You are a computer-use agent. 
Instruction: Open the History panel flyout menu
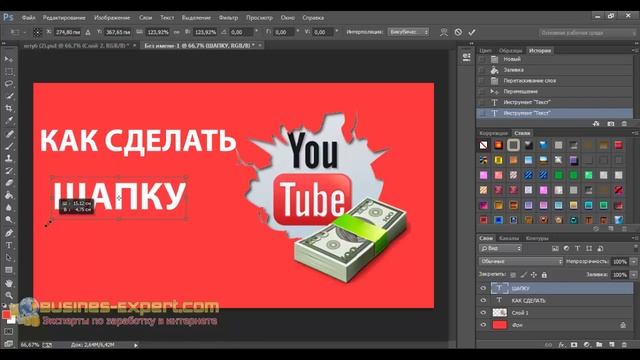pos(635,50)
